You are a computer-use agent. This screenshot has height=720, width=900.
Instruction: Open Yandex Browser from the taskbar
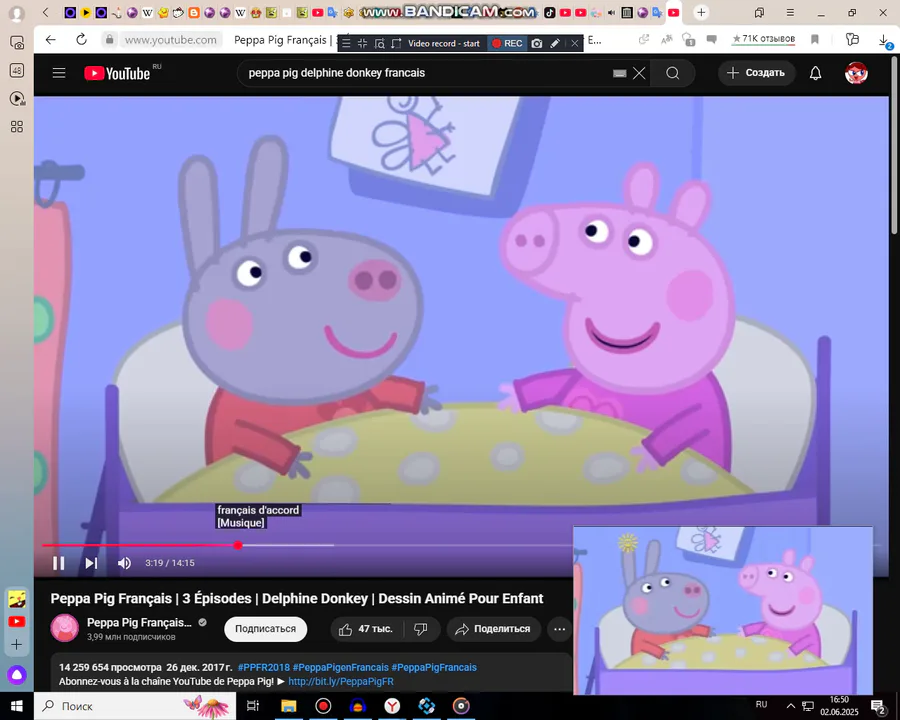(x=392, y=706)
